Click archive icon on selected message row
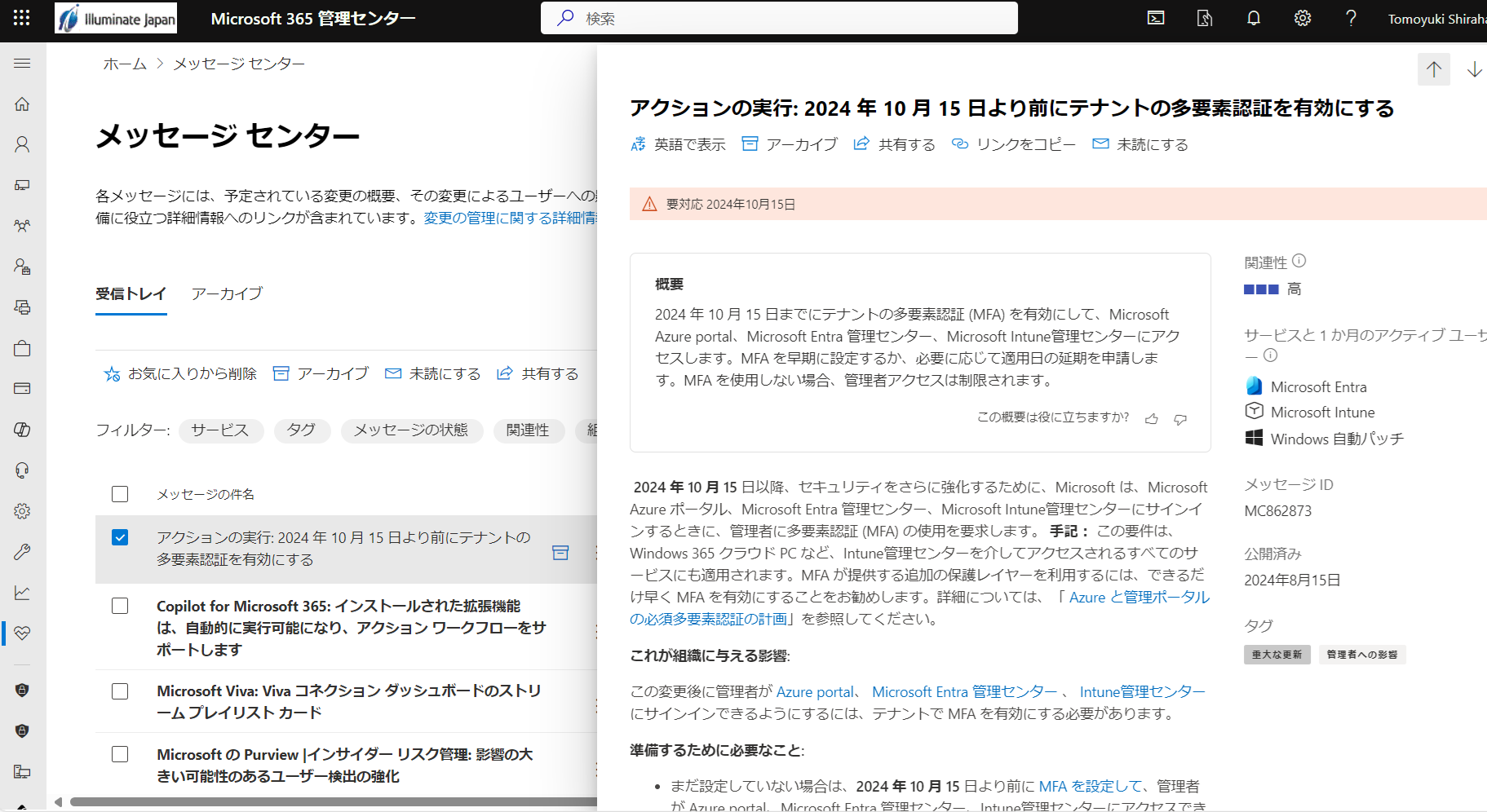 (x=560, y=553)
